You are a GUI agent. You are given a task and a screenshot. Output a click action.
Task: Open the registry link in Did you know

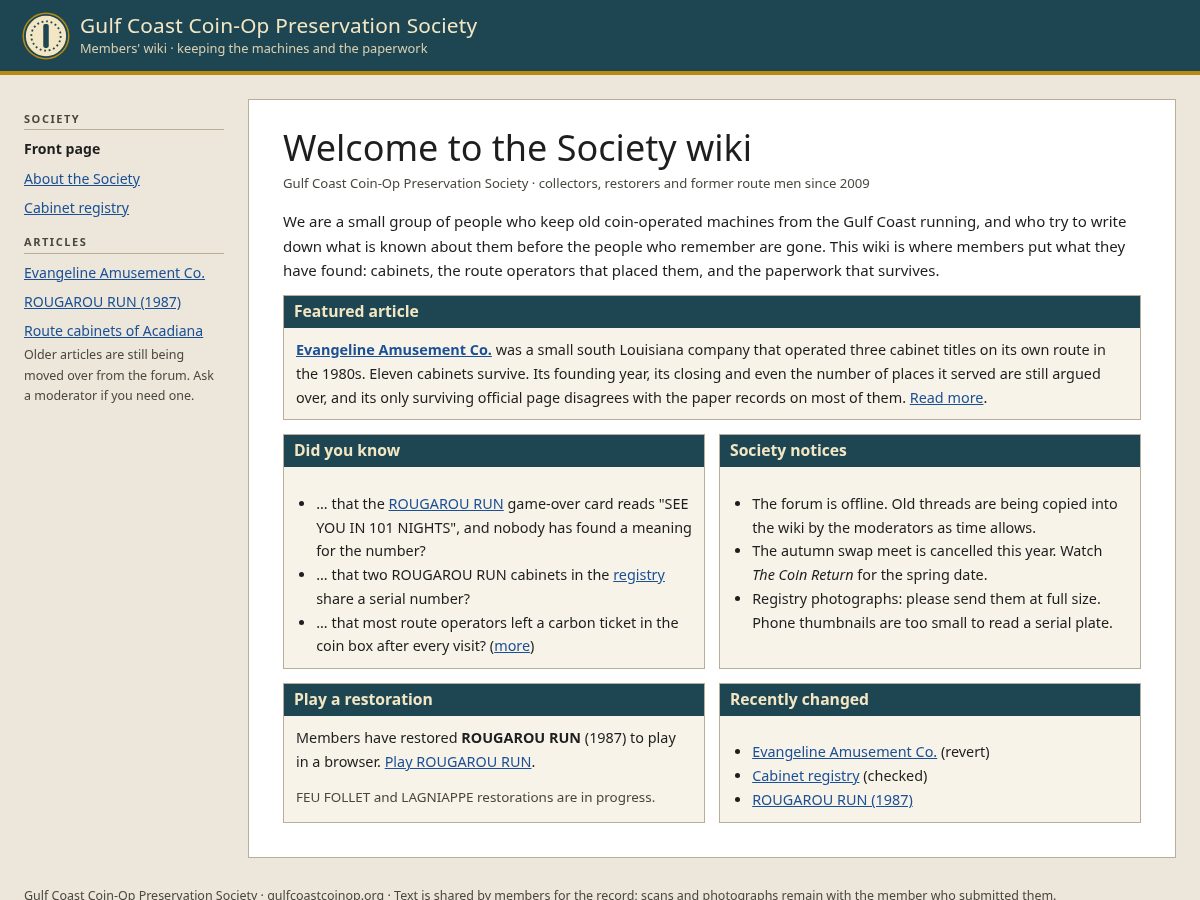click(x=639, y=575)
